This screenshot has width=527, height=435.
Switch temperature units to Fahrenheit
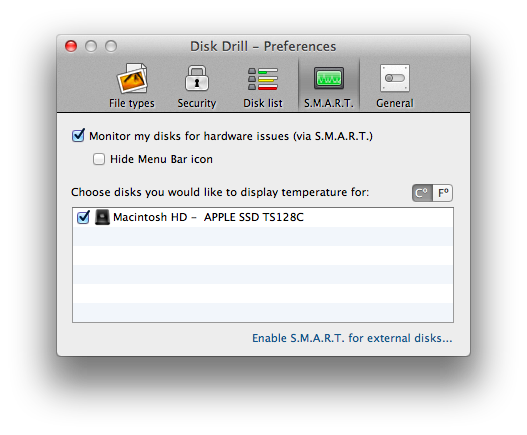coord(443,193)
